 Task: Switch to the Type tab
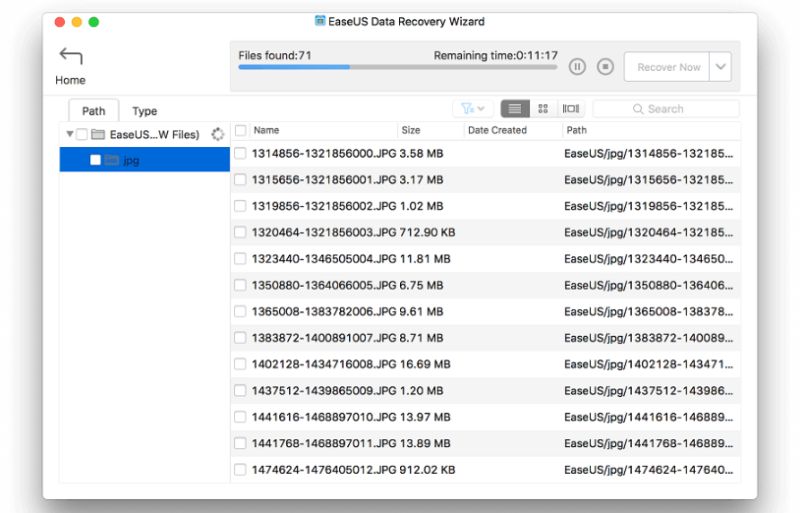click(145, 111)
